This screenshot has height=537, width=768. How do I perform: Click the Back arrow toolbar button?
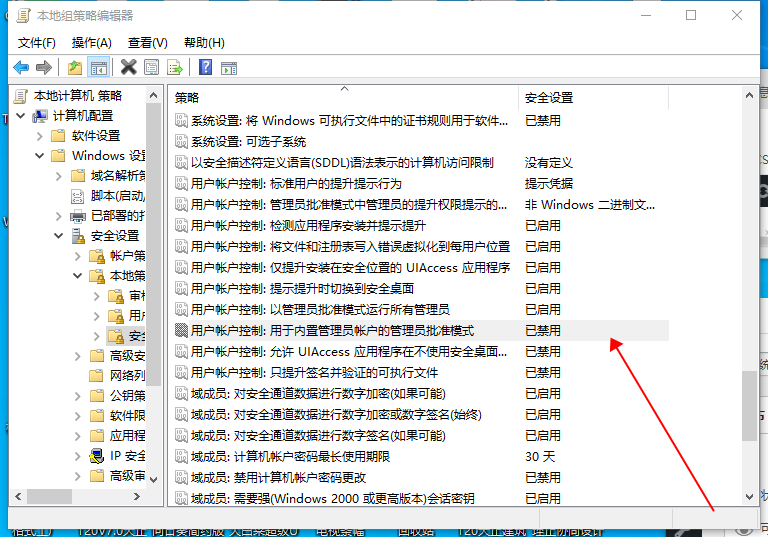click(21, 67)
